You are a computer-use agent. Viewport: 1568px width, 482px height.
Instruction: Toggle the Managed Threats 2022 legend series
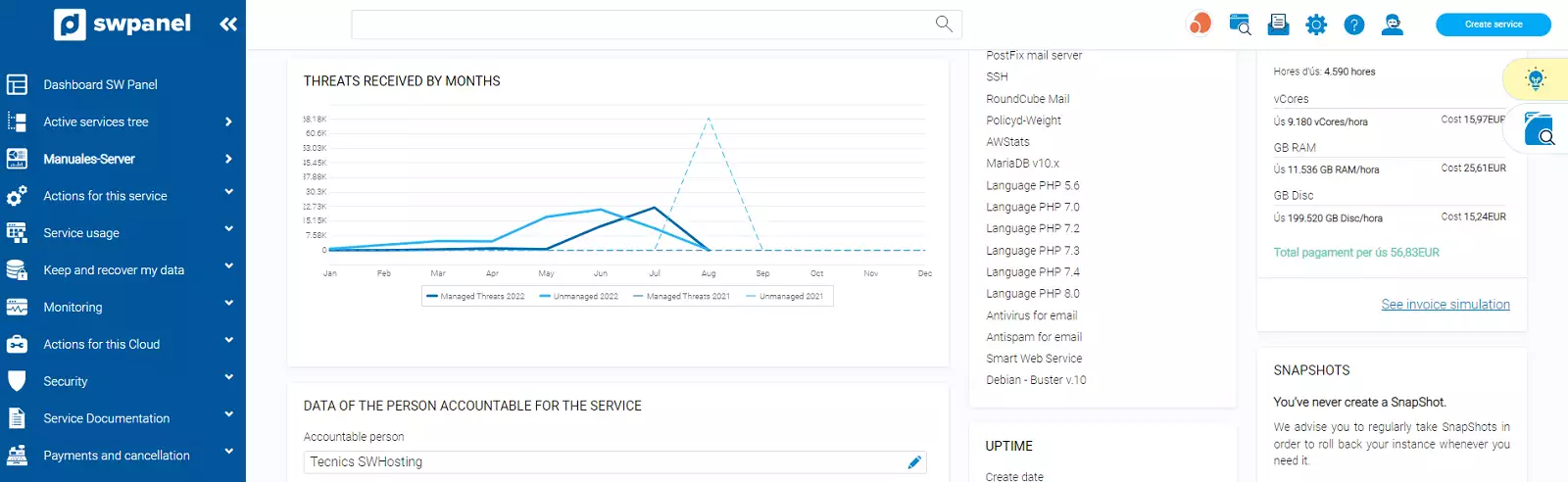(x=476, y=296)
